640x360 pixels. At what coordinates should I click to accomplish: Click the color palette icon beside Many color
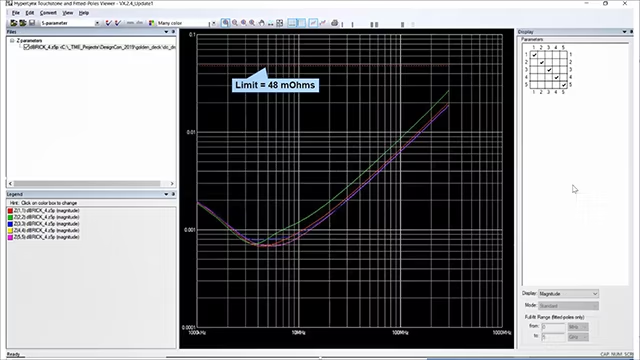point(151,23)
